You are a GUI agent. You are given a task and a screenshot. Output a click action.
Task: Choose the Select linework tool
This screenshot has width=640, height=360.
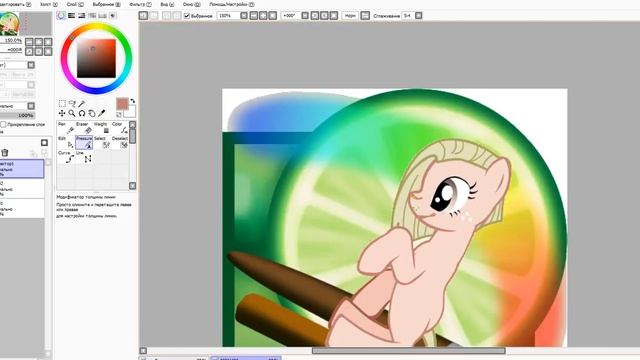point(102,142)
